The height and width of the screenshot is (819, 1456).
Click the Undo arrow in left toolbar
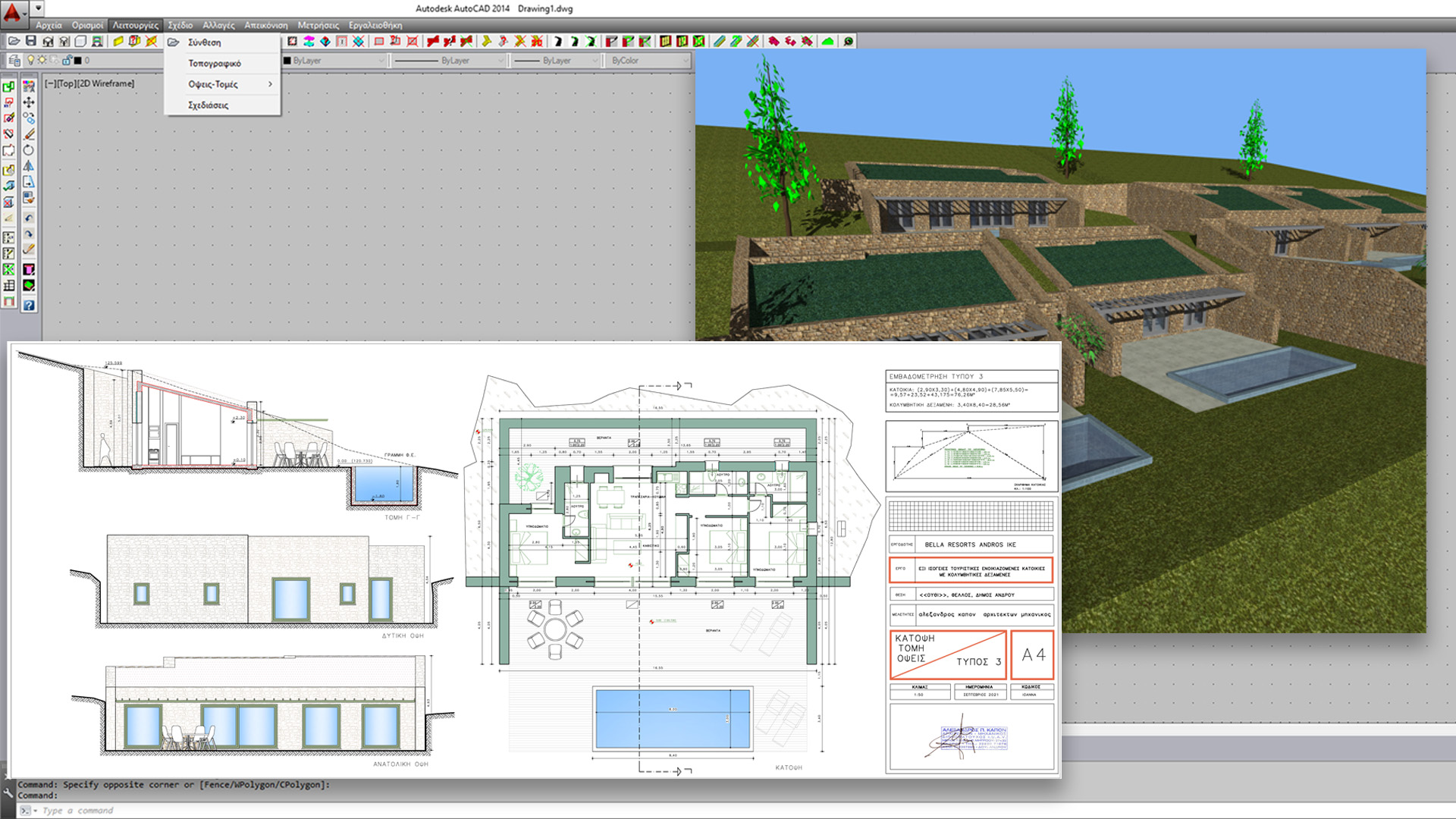(29, 218)
